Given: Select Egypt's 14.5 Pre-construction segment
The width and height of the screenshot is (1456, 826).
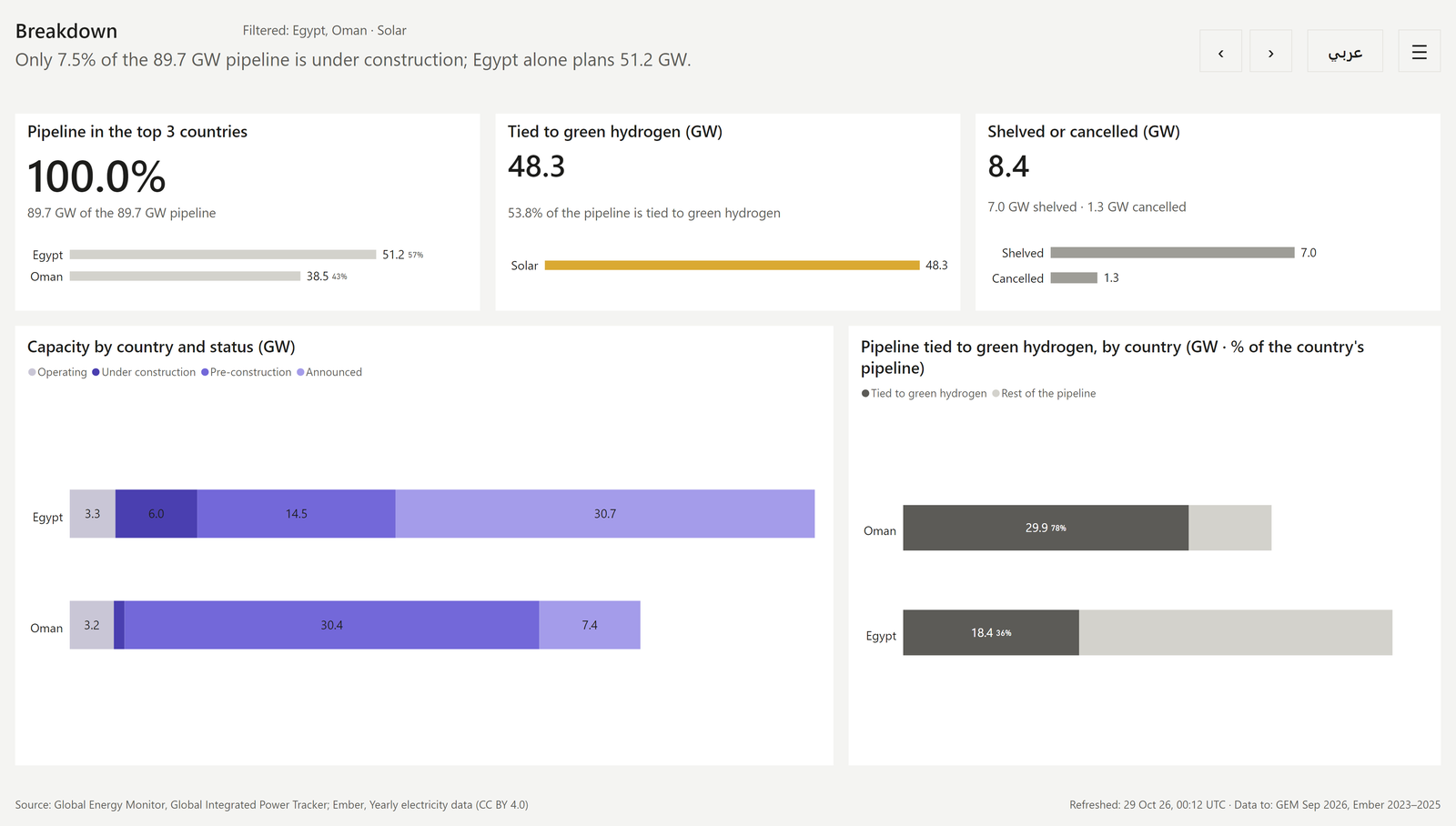Looking at the screenshot, I should click(x=297, y=514).
